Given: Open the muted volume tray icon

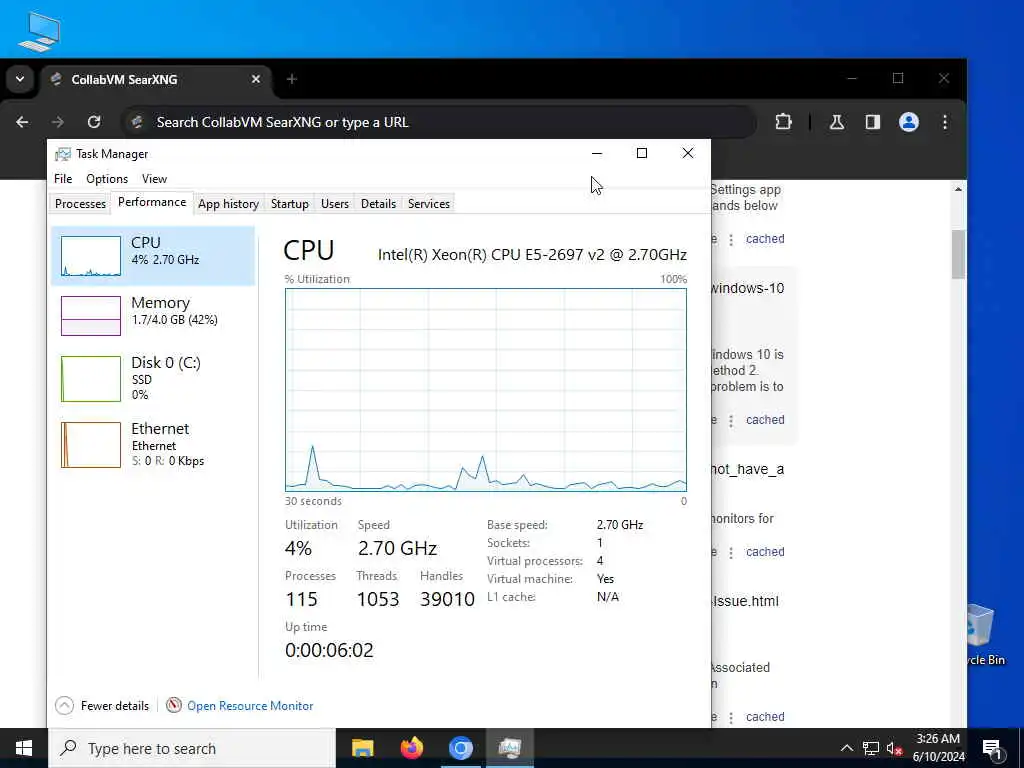Looking at the screenshot, I should (894, 748).
